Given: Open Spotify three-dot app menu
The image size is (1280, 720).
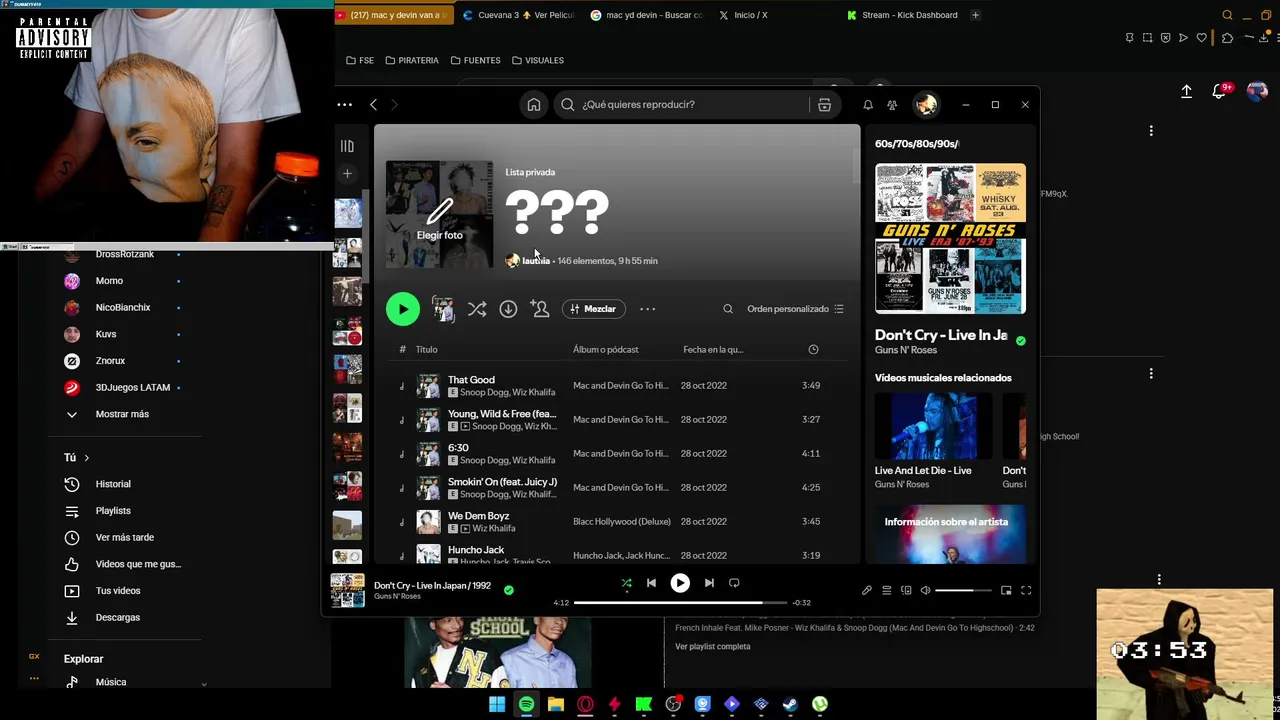Looking at the screenshot, I should [x=344, y=104].
